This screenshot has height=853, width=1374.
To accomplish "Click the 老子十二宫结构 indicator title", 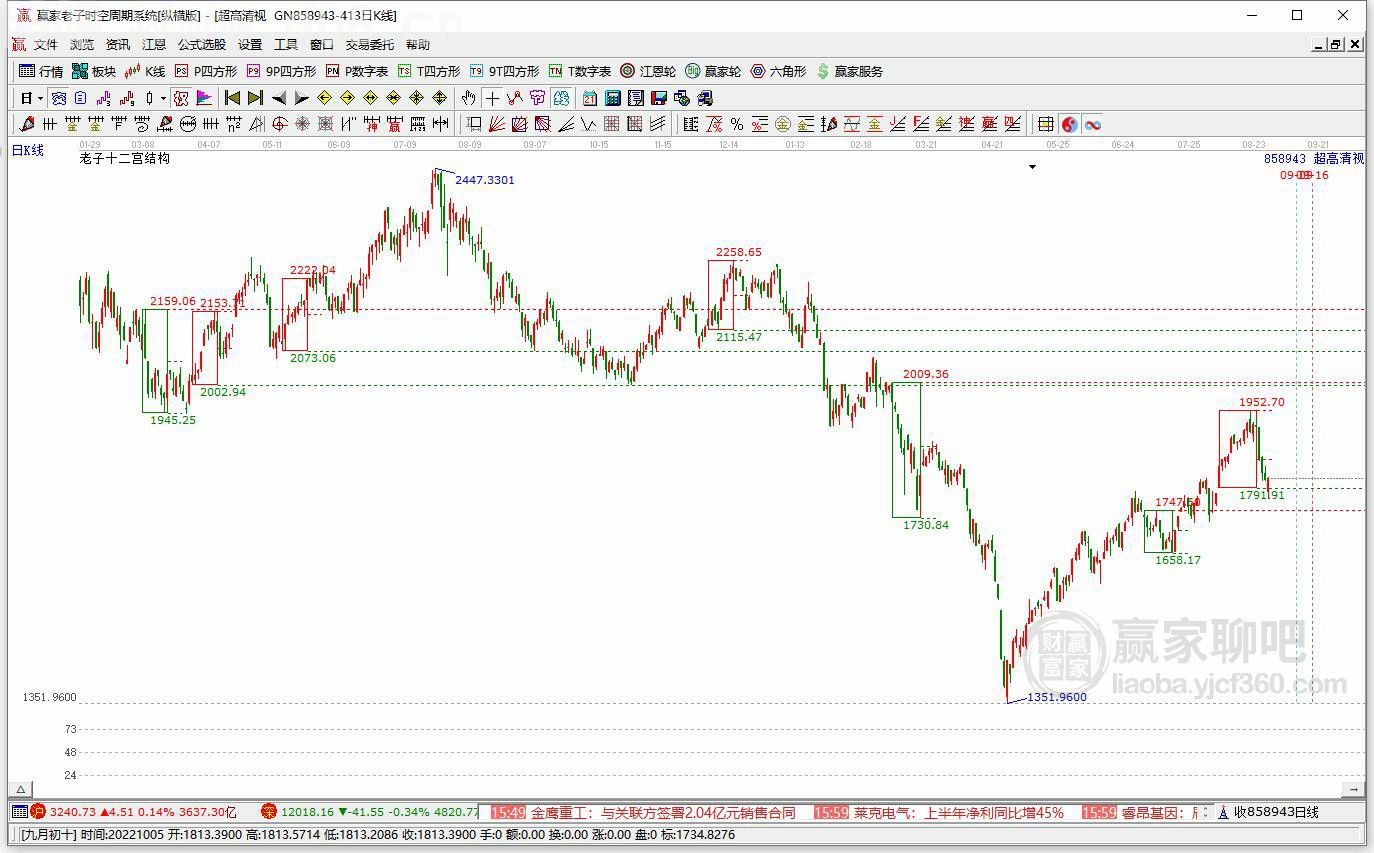I will click(x=125, y=158).
